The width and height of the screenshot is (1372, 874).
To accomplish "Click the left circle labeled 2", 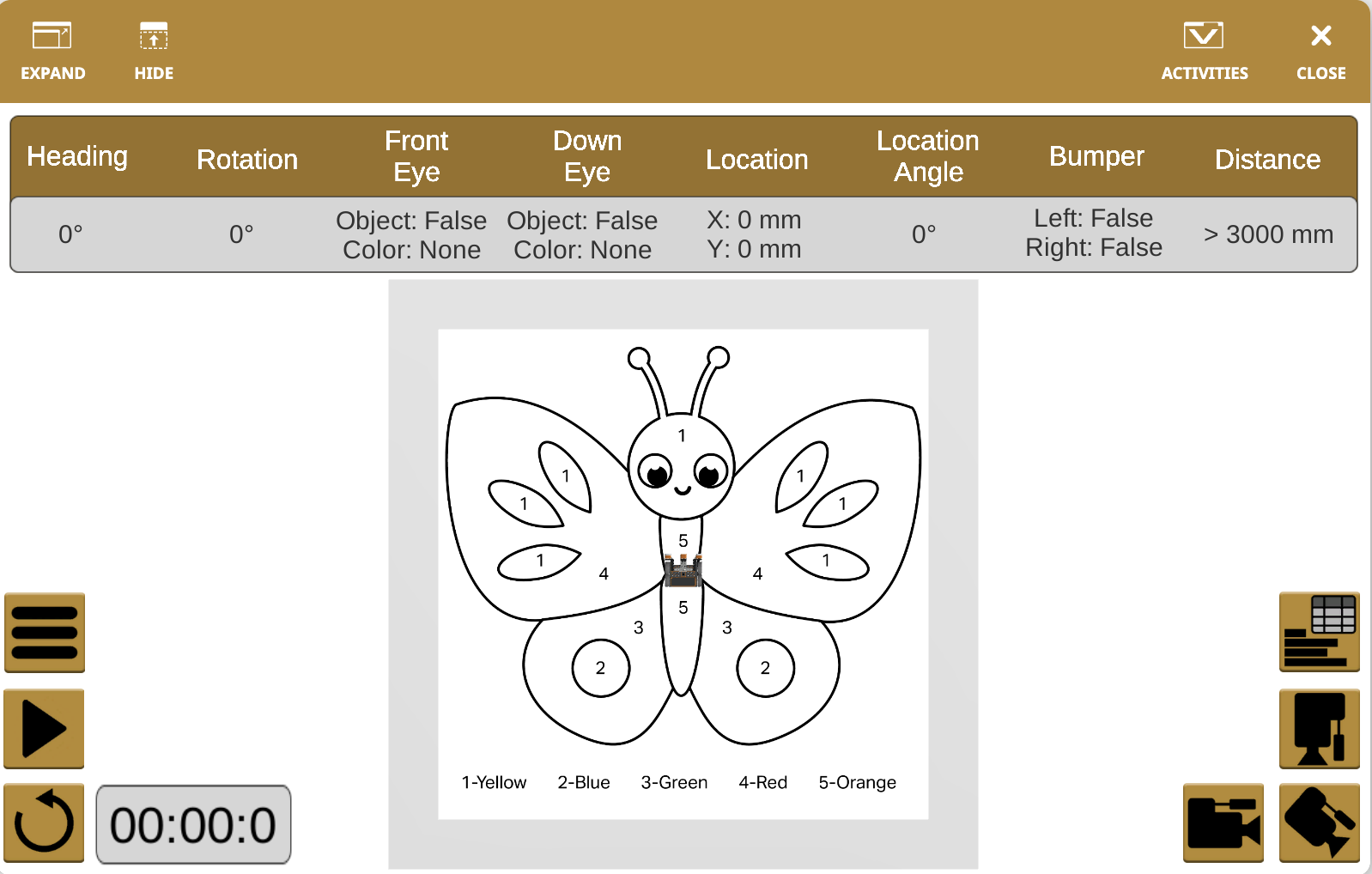I will point(600,668).
